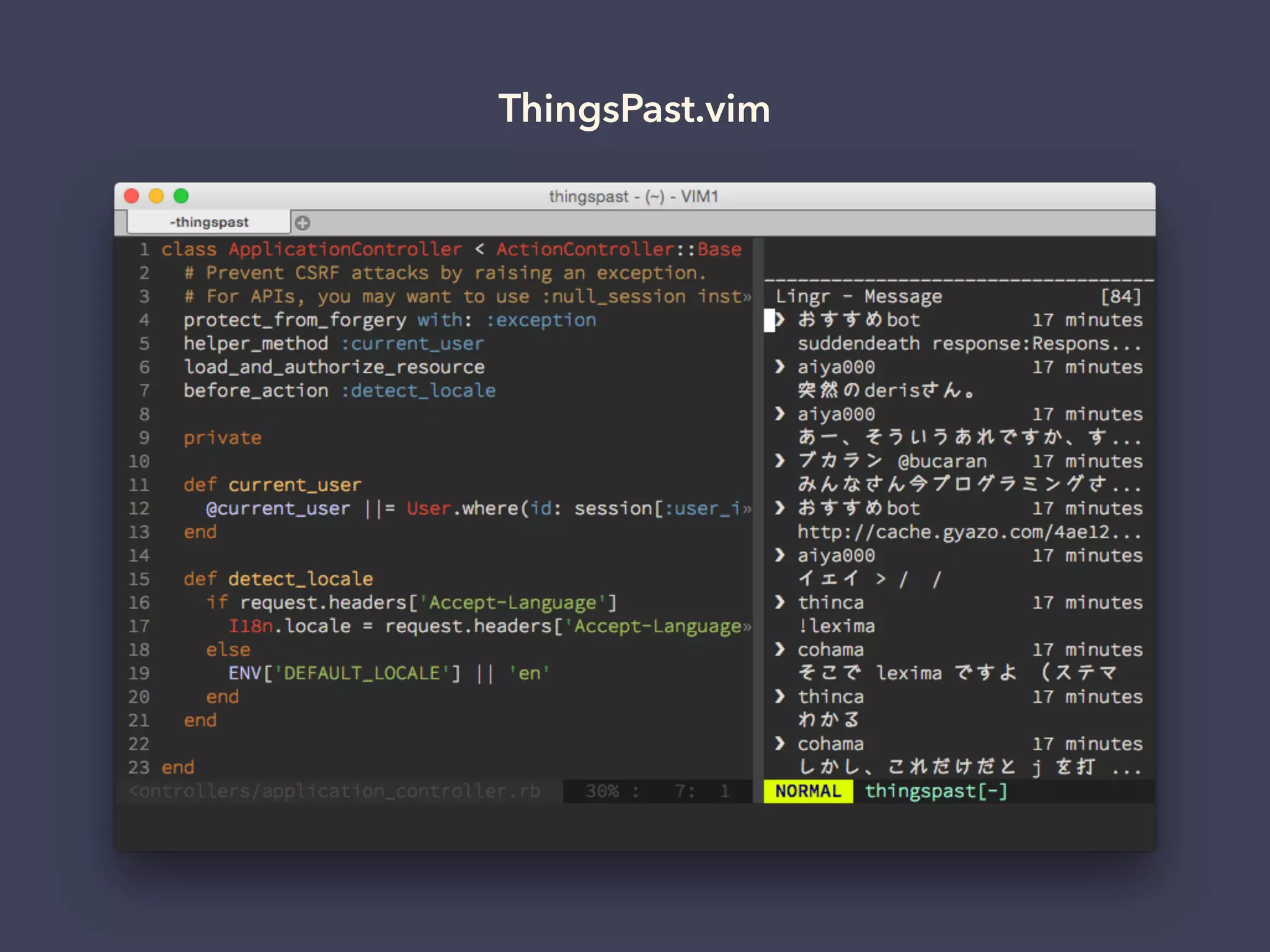Click the vertical split divider between panes
Image resolution: width=1270 pixels, height=952 pixels.
click(758, 521)
